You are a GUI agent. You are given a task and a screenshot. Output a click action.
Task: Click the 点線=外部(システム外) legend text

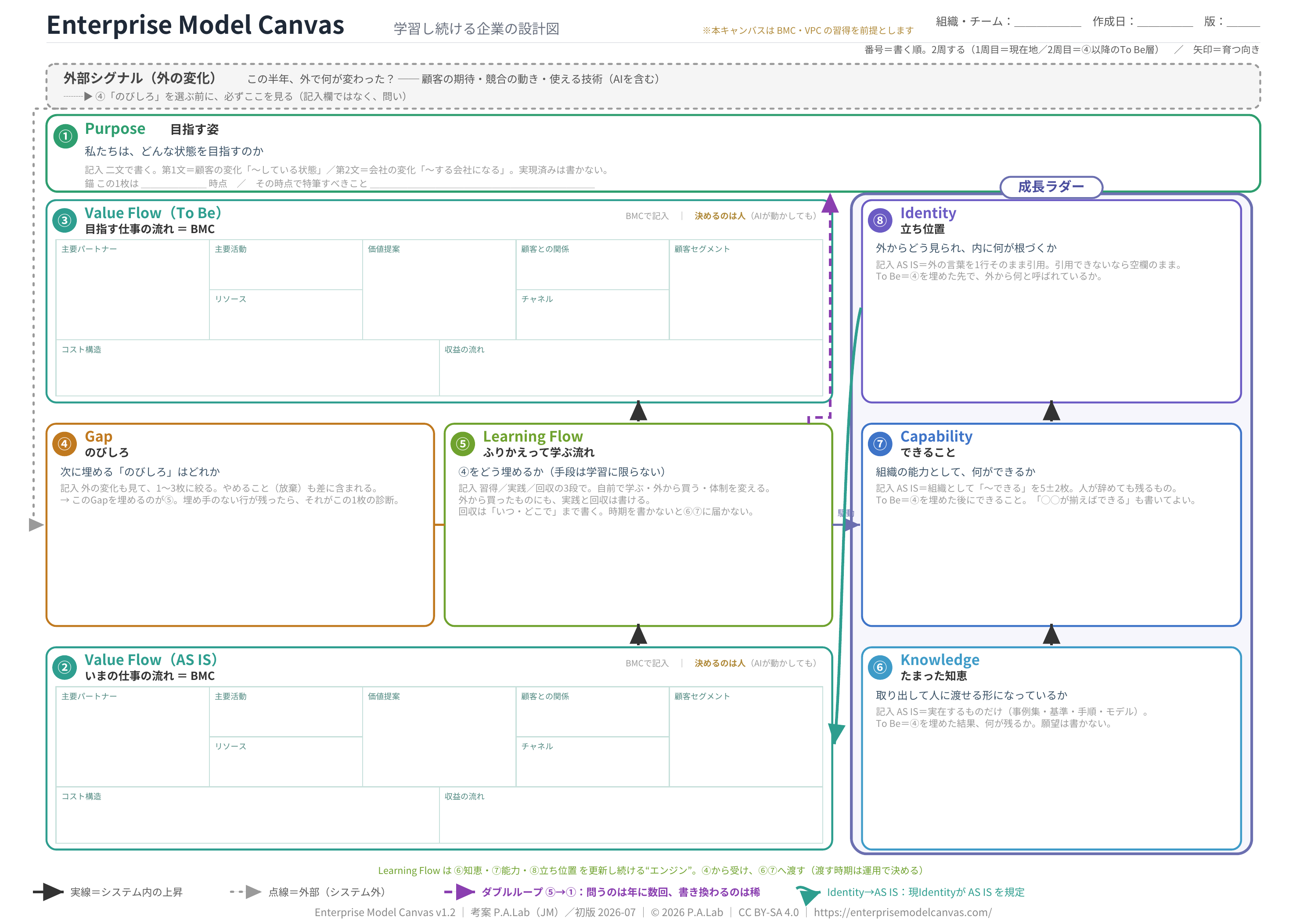point(327,892)
